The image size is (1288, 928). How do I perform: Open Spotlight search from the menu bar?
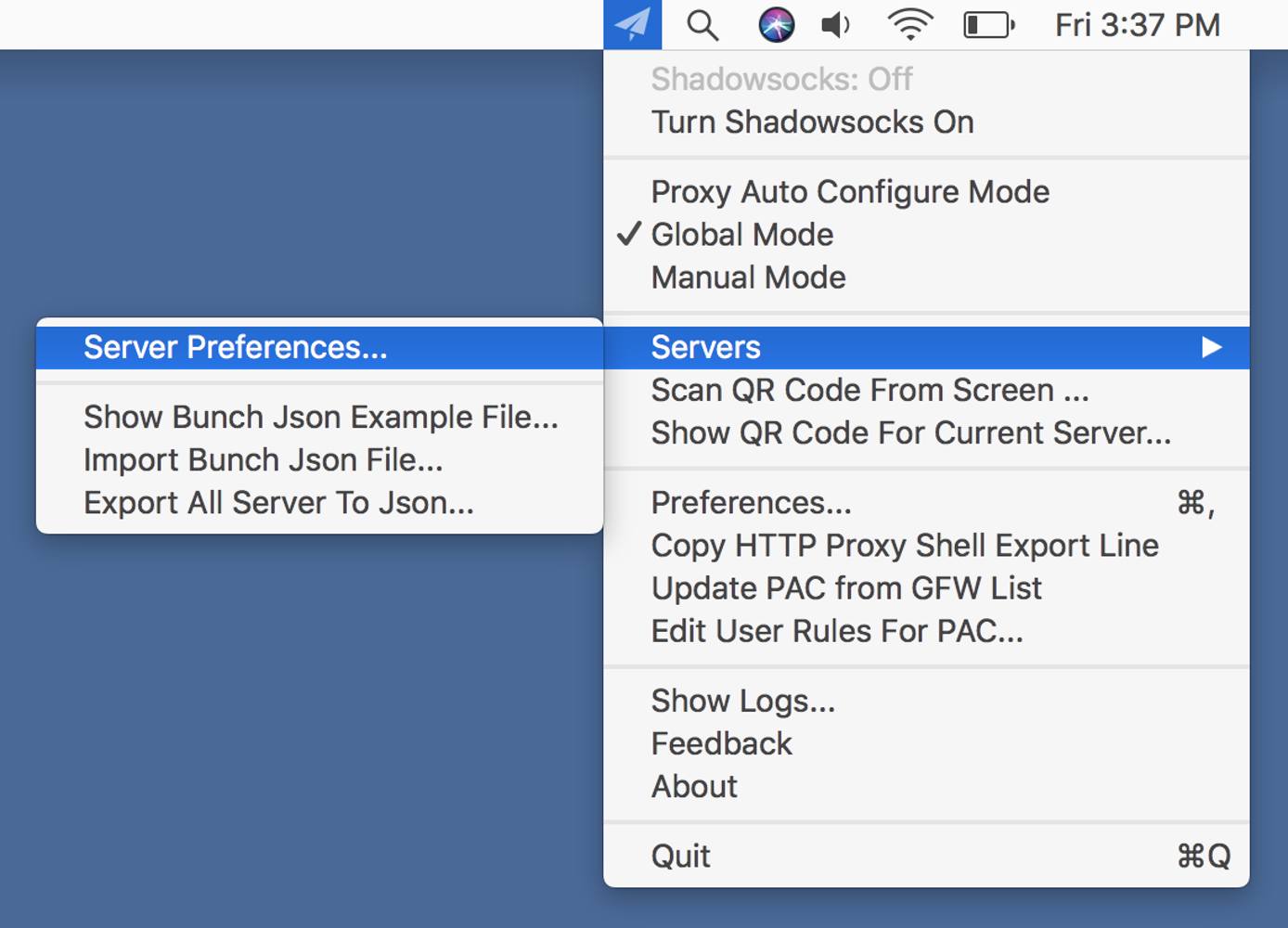pyautogui.click(x=702, y=25)
